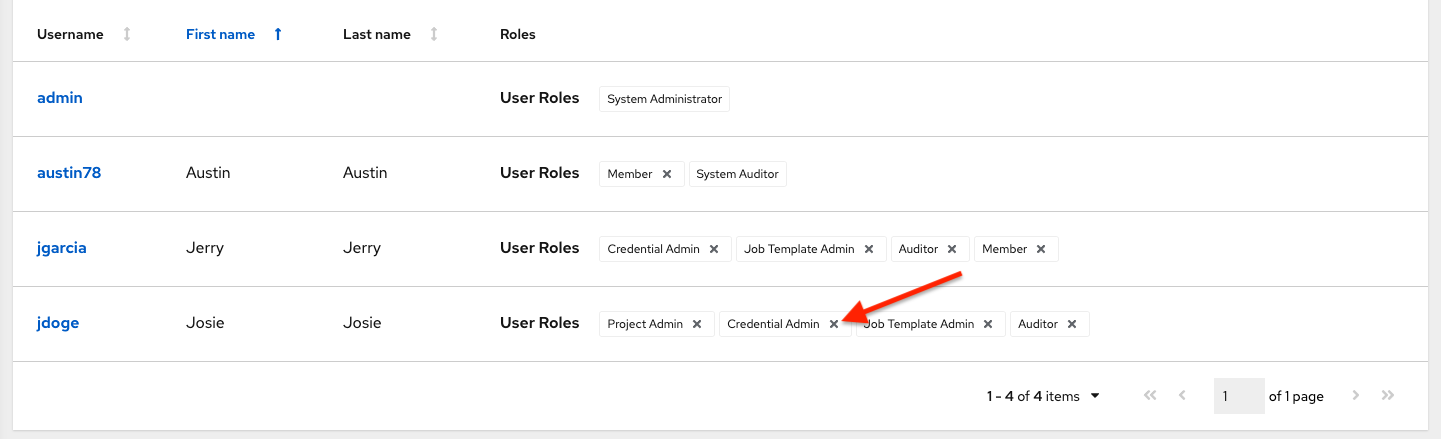Remove Auditor role from jgarcia
The height and width of the screenshot is (439, 1441).
[952, 249]
